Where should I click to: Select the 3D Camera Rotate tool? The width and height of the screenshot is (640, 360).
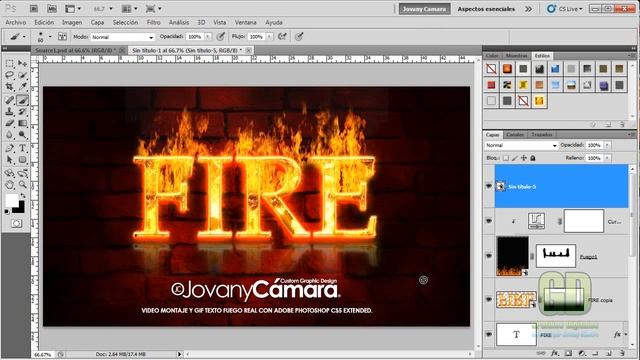point(22,173)
